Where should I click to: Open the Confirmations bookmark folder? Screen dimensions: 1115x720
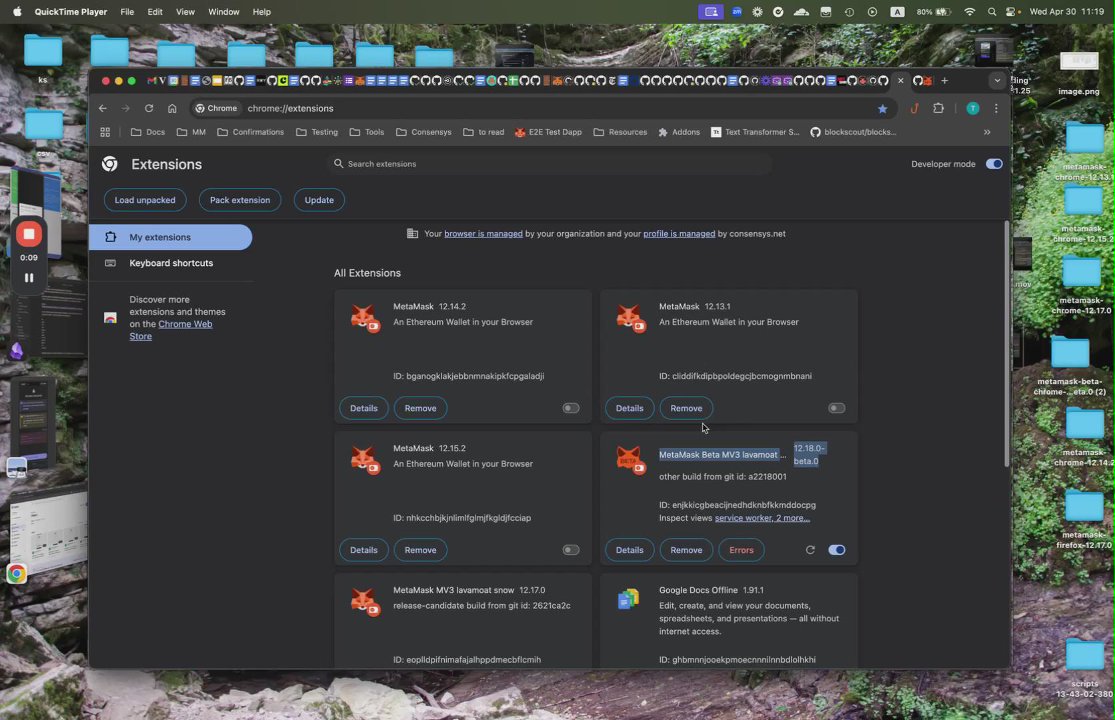(250, 132)
